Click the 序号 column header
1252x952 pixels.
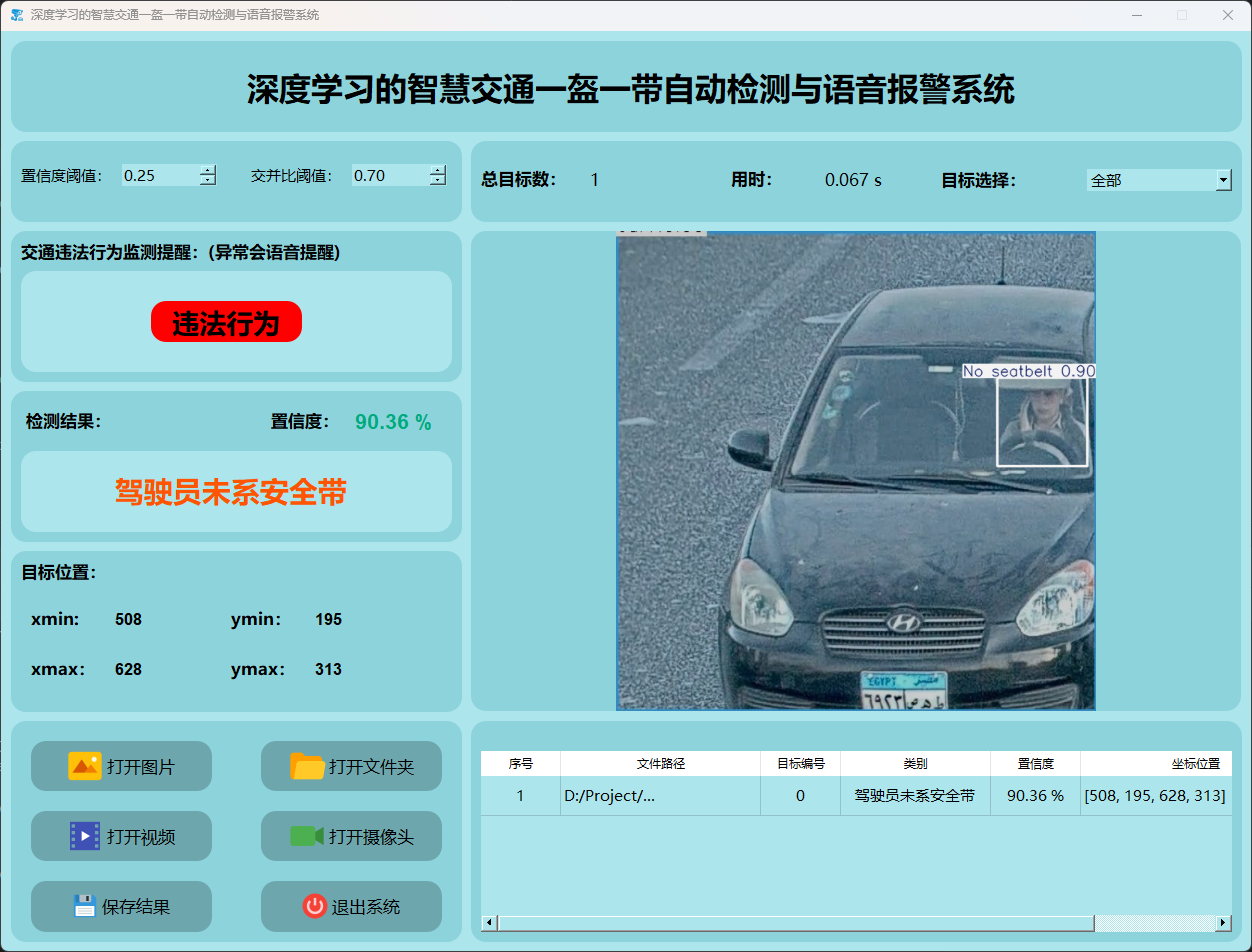click(x=520, y=763)
